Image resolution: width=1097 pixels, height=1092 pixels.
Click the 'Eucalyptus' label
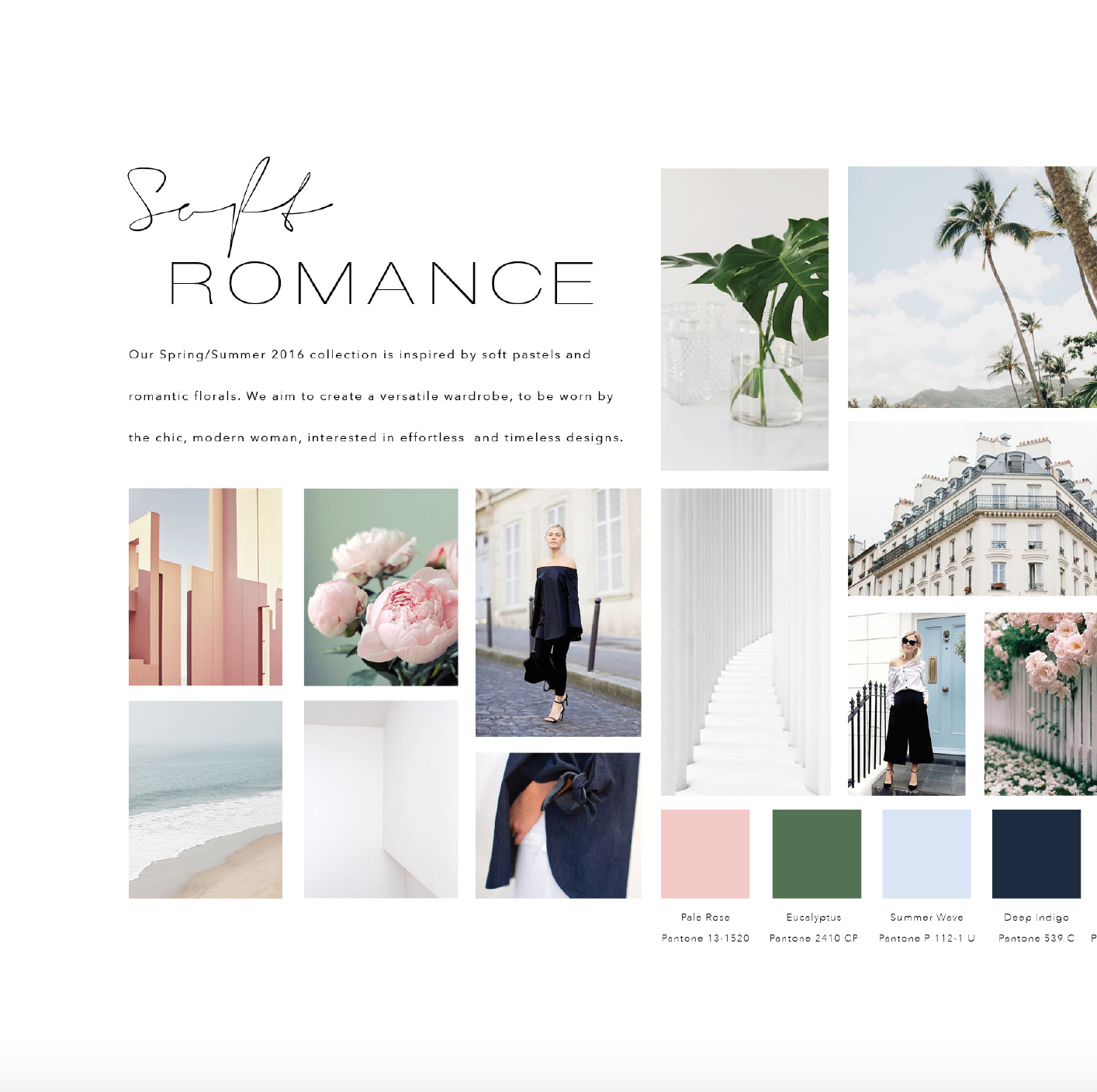814,917
